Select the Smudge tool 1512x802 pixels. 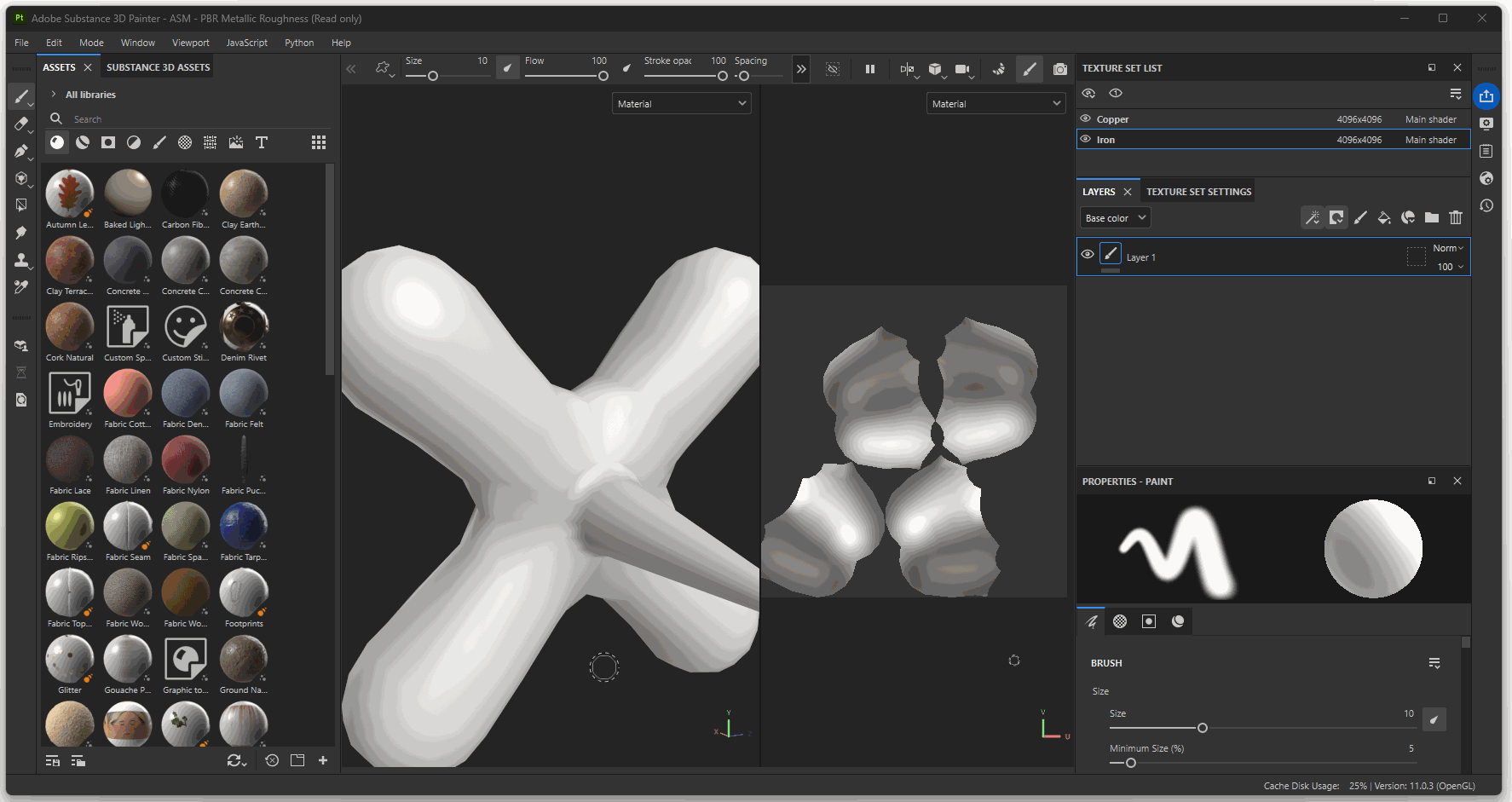(21, 233)
